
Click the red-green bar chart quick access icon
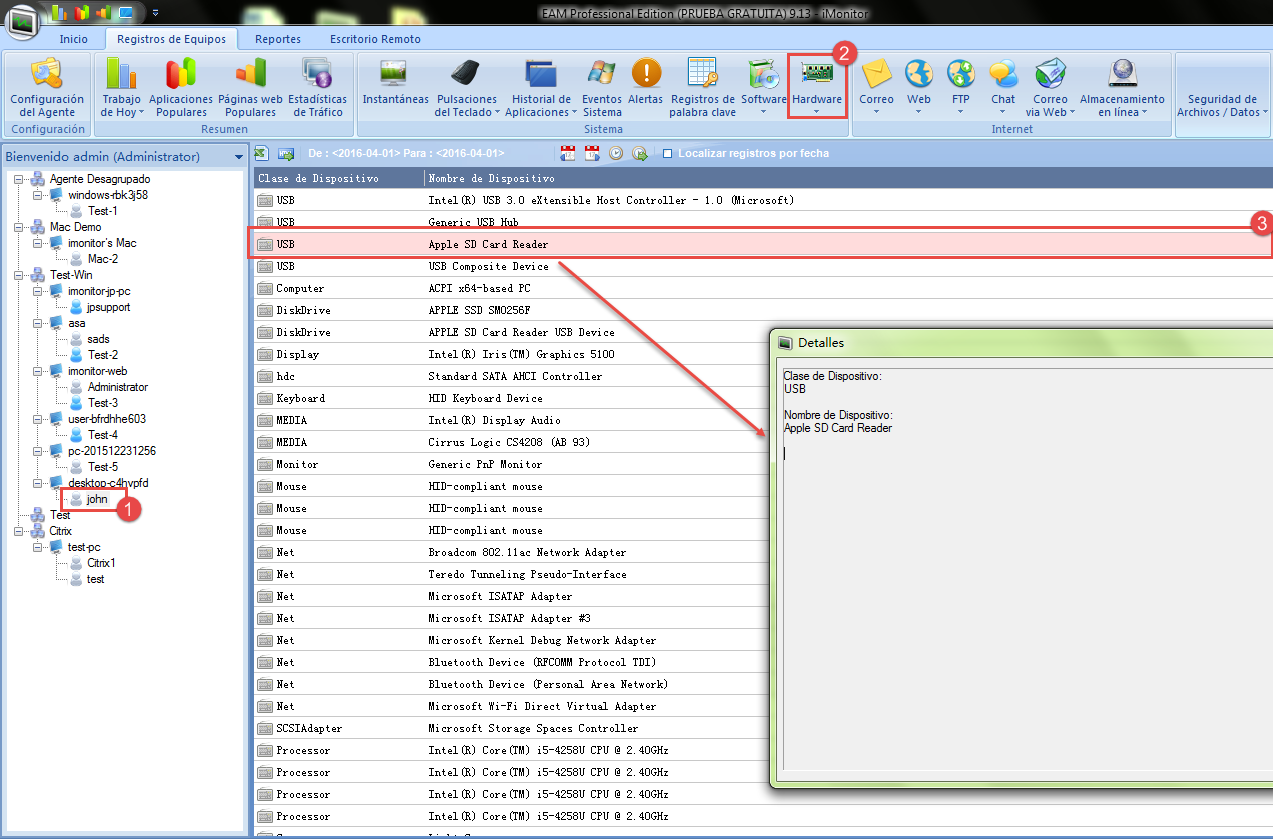[x=81, y=13]
